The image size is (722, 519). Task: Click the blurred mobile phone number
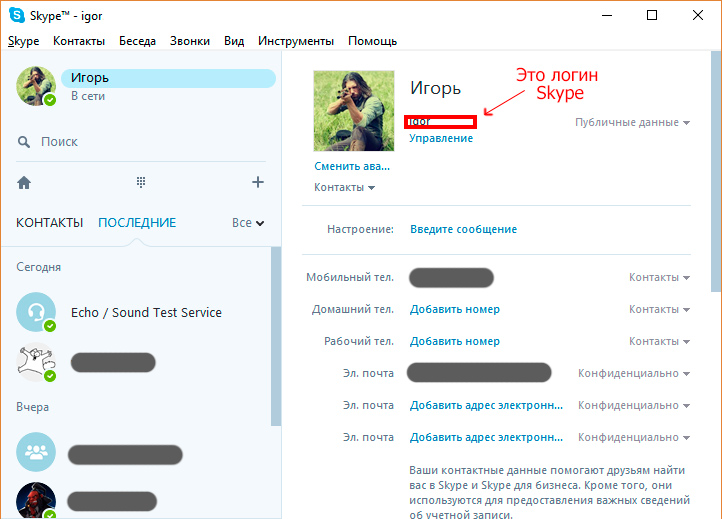point(451,278)
